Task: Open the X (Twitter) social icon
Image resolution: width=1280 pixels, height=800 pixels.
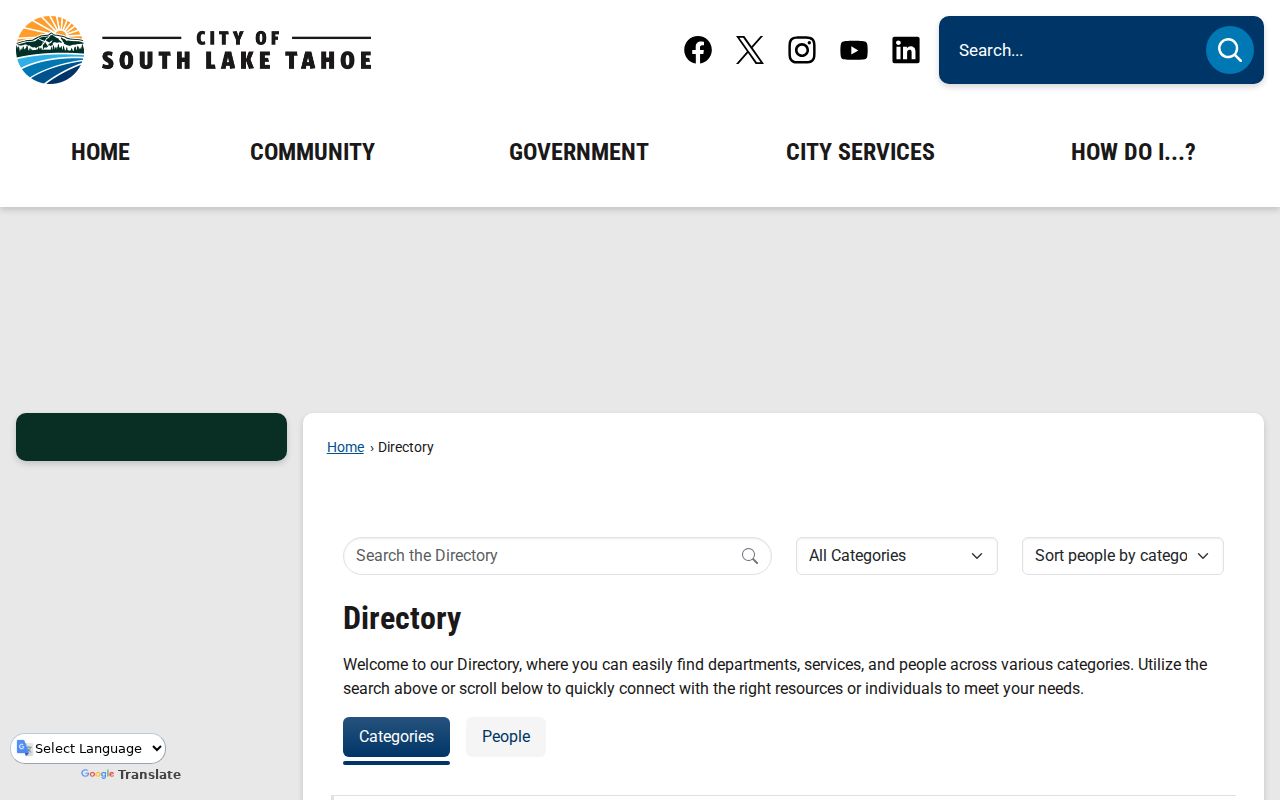Action: 750,50
